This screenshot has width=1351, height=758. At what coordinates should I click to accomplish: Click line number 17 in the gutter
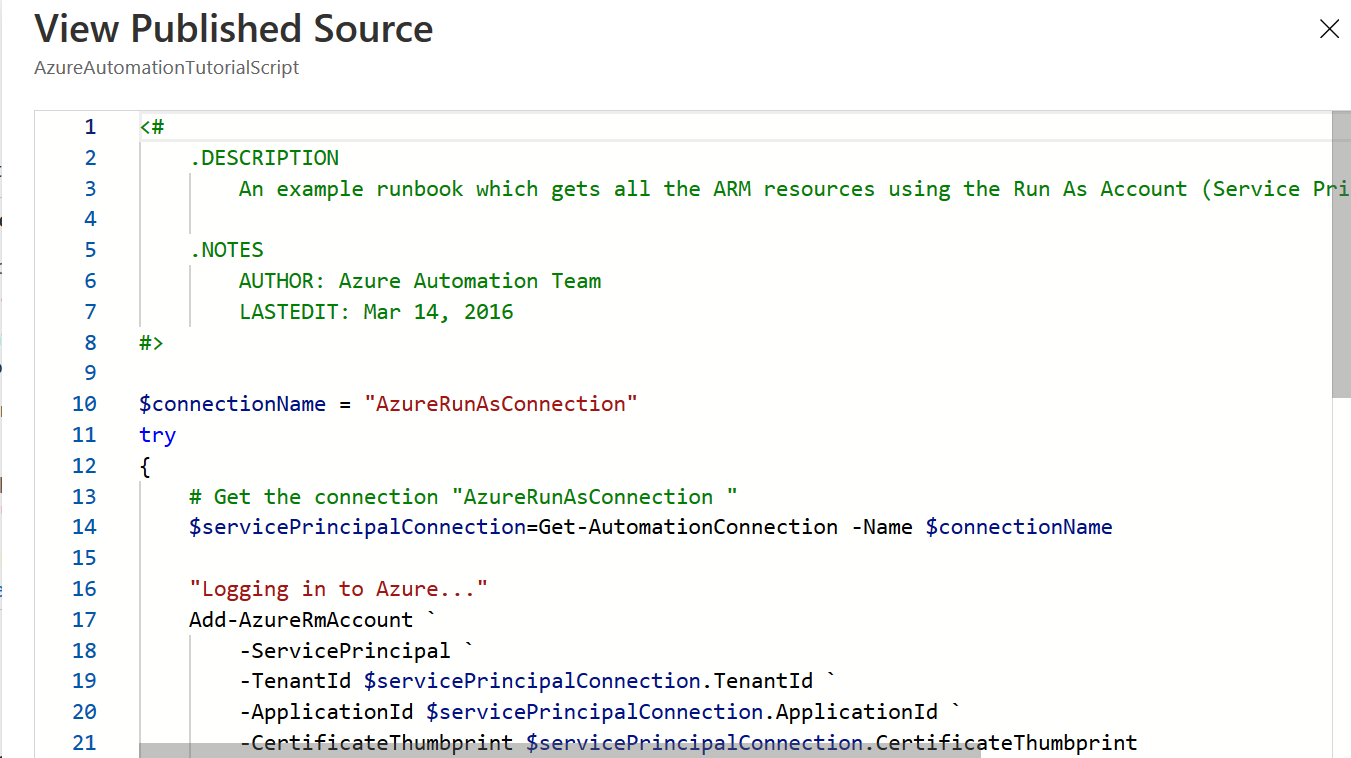click(85, 620)
